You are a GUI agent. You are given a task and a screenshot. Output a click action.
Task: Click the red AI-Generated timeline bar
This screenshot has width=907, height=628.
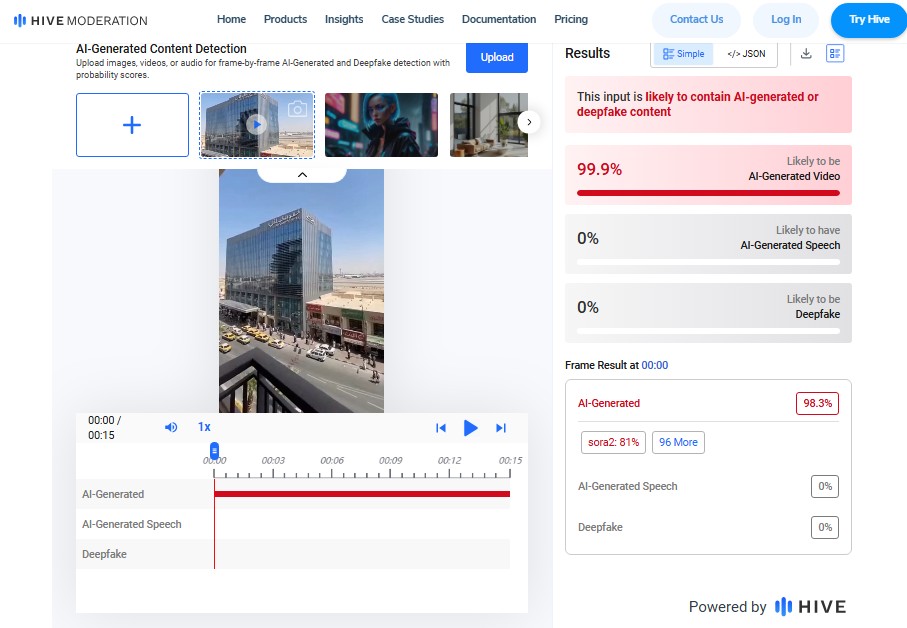[362, 494]
